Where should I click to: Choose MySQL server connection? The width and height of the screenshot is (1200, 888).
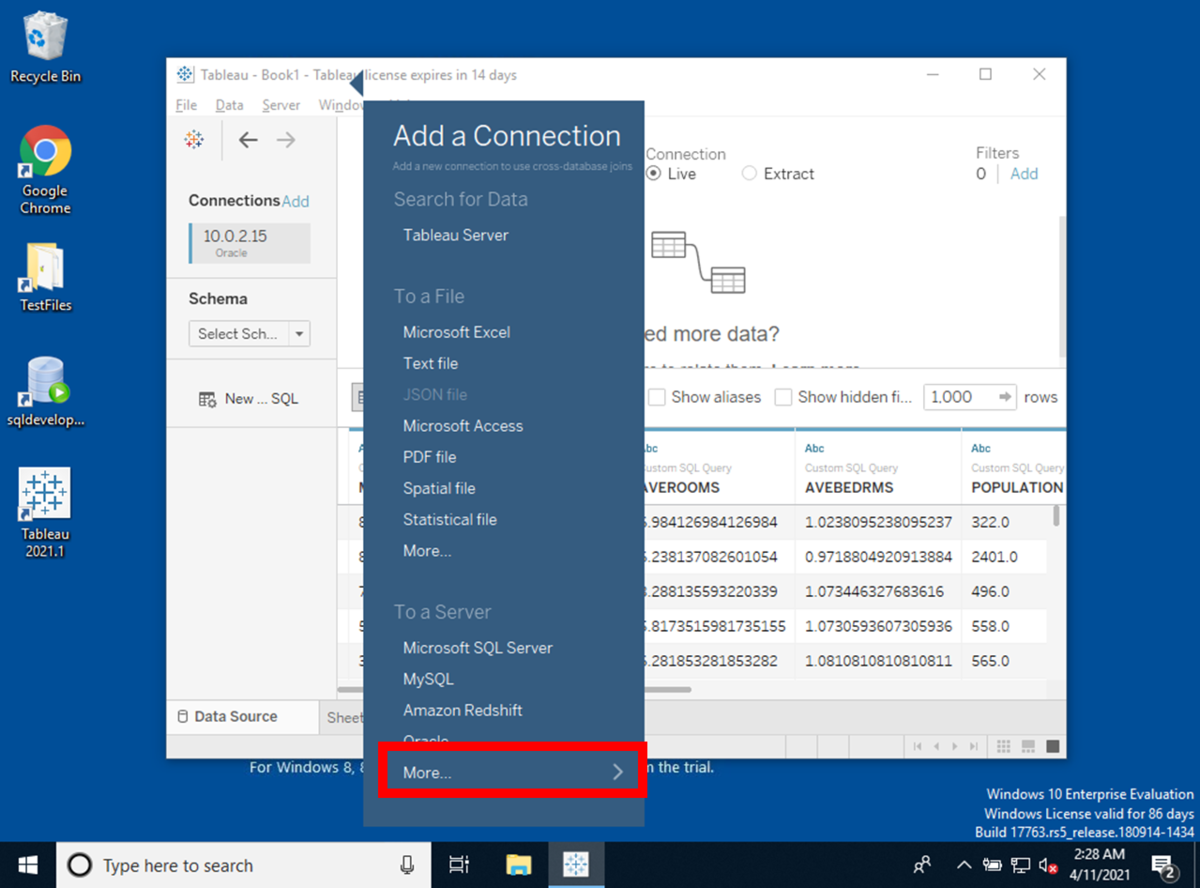428,679
